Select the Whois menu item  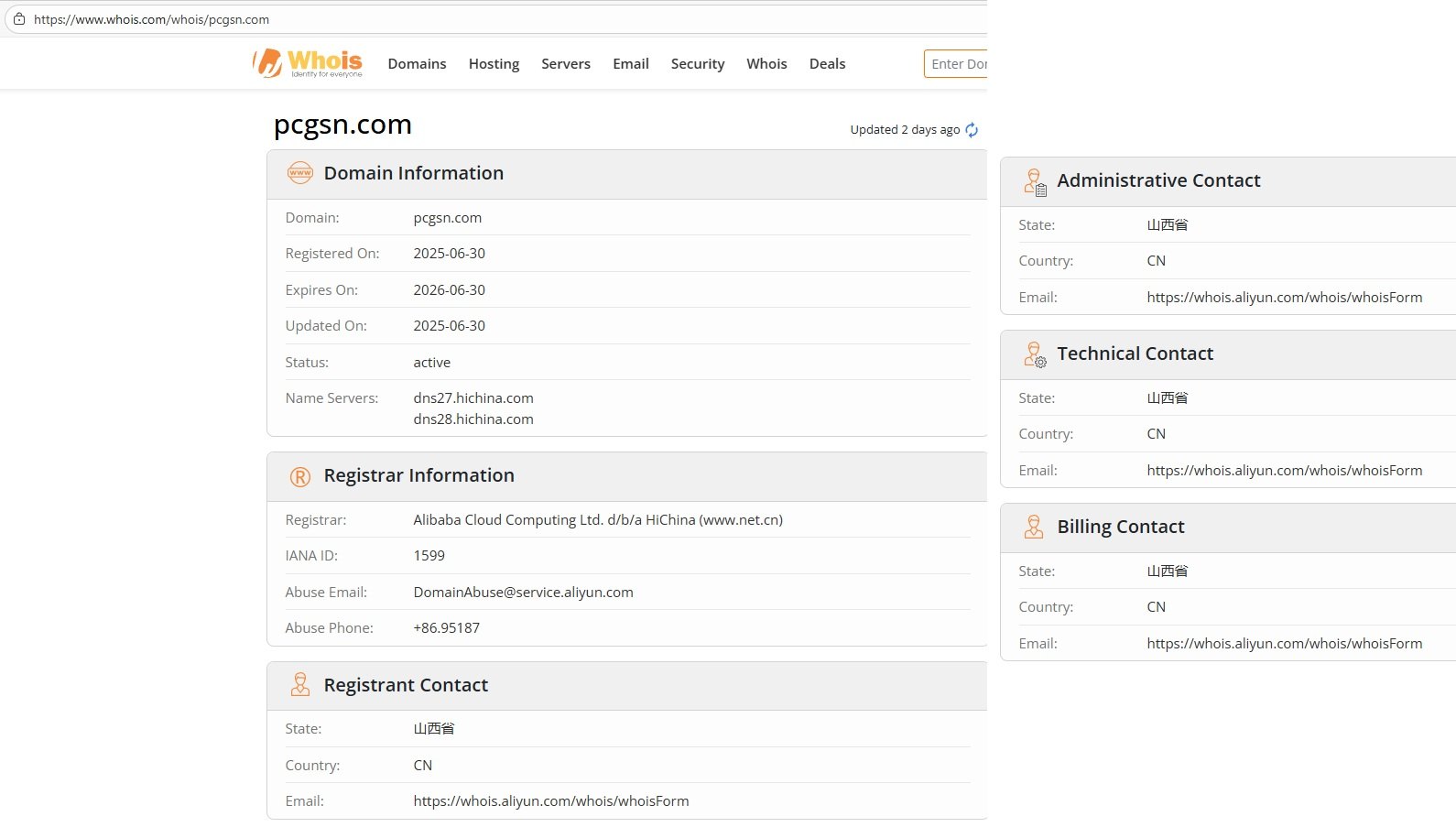click(766, 64)
